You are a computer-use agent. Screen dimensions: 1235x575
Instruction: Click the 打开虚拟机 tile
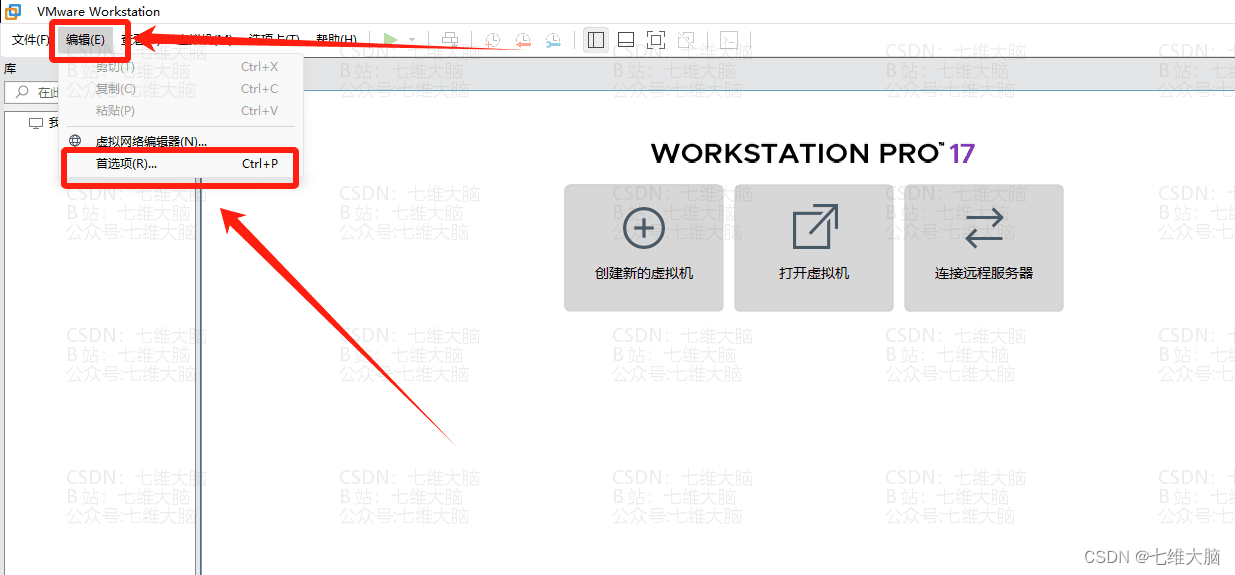point(814,247)
